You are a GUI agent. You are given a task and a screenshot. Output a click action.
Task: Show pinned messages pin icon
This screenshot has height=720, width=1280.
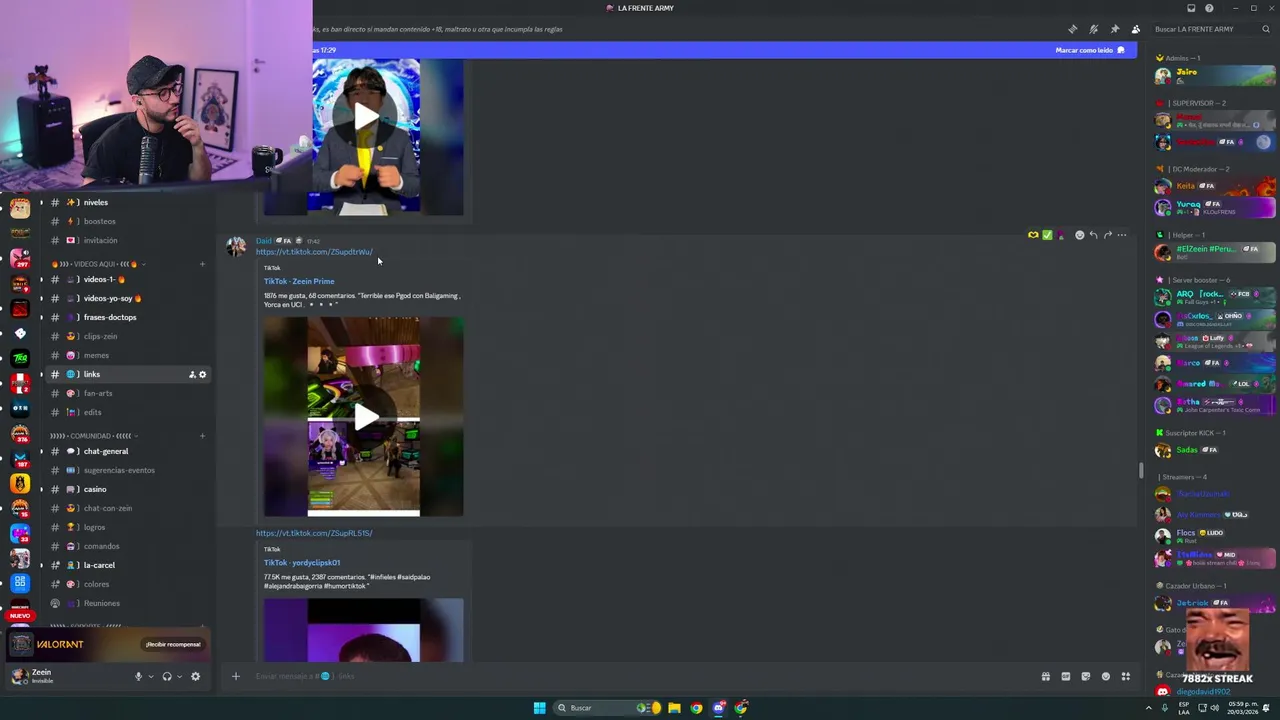pyautogui.click(x=1114, y=29)
